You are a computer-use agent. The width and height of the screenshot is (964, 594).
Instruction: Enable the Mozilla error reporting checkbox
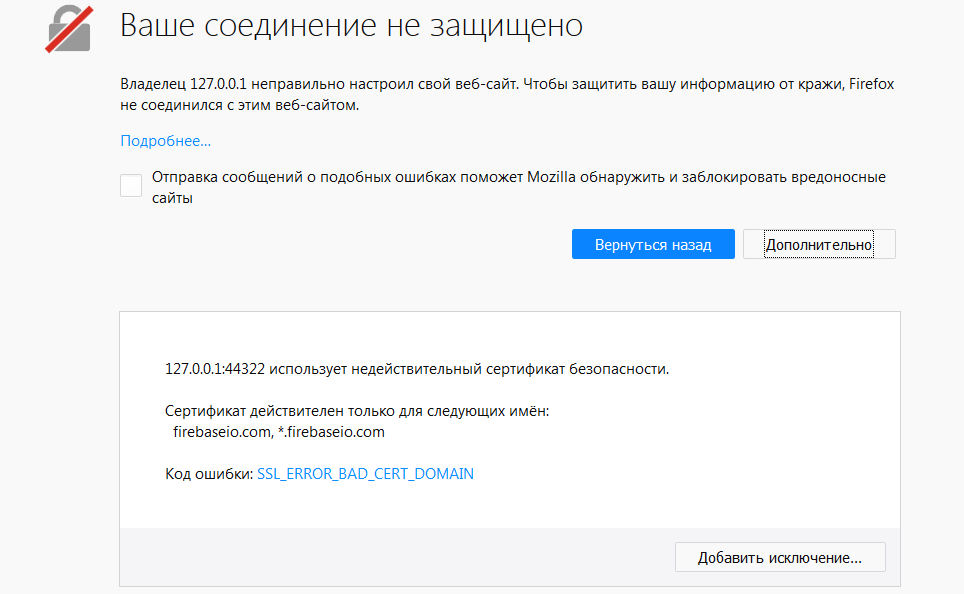point(130,185)
